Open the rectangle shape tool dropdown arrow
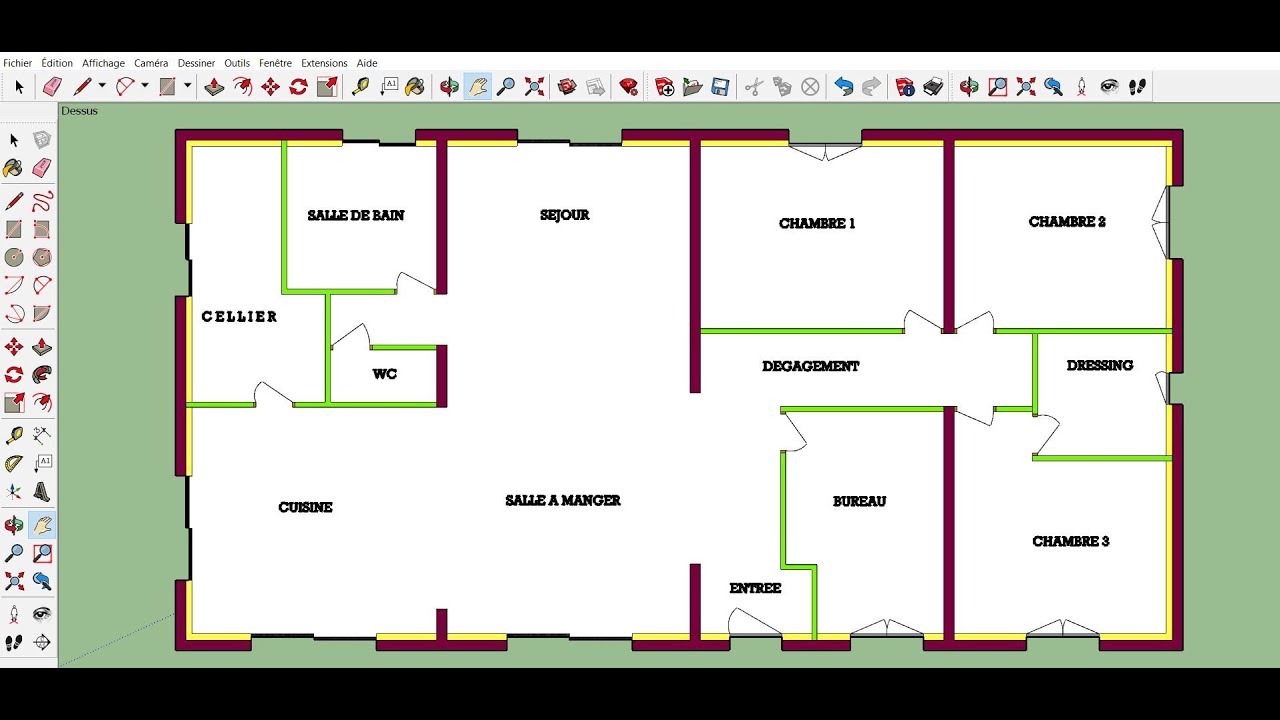 click(187, 87)
